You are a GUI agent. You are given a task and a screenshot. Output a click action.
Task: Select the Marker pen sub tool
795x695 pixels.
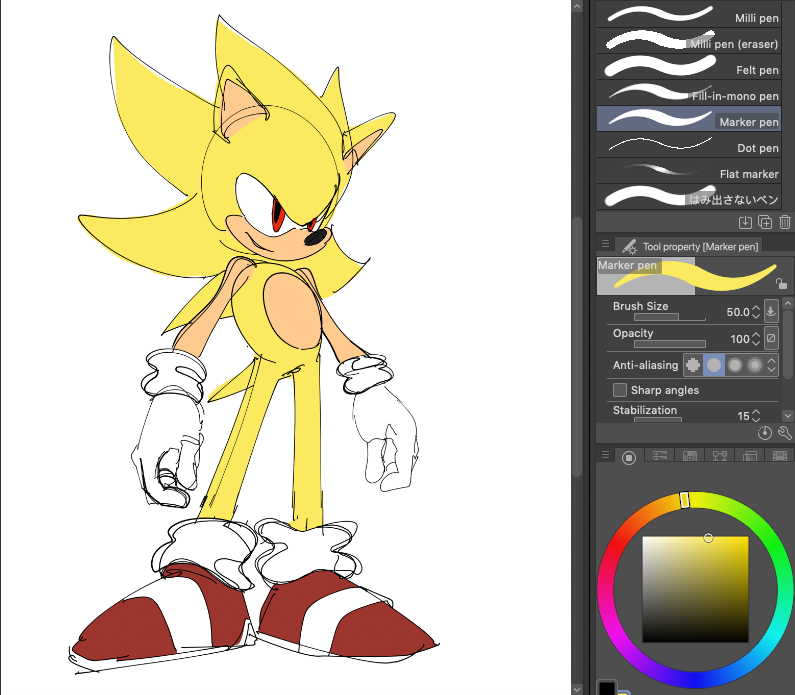(689, 119)
